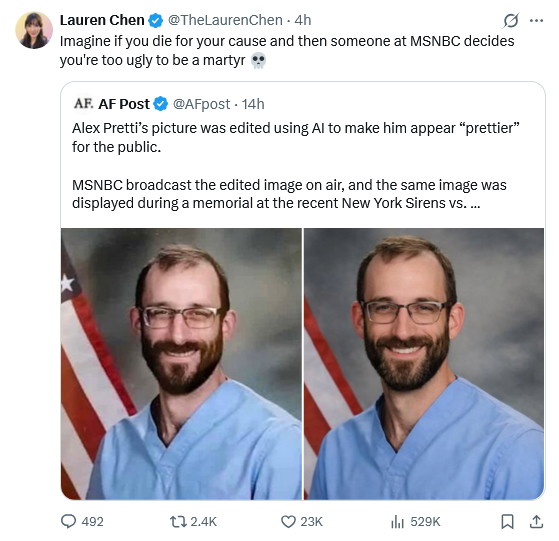Image resolution: width=559 pixels, height=541 pixels.
Task: Repost the tweet via retweet icon
Action: pos(193,521)
